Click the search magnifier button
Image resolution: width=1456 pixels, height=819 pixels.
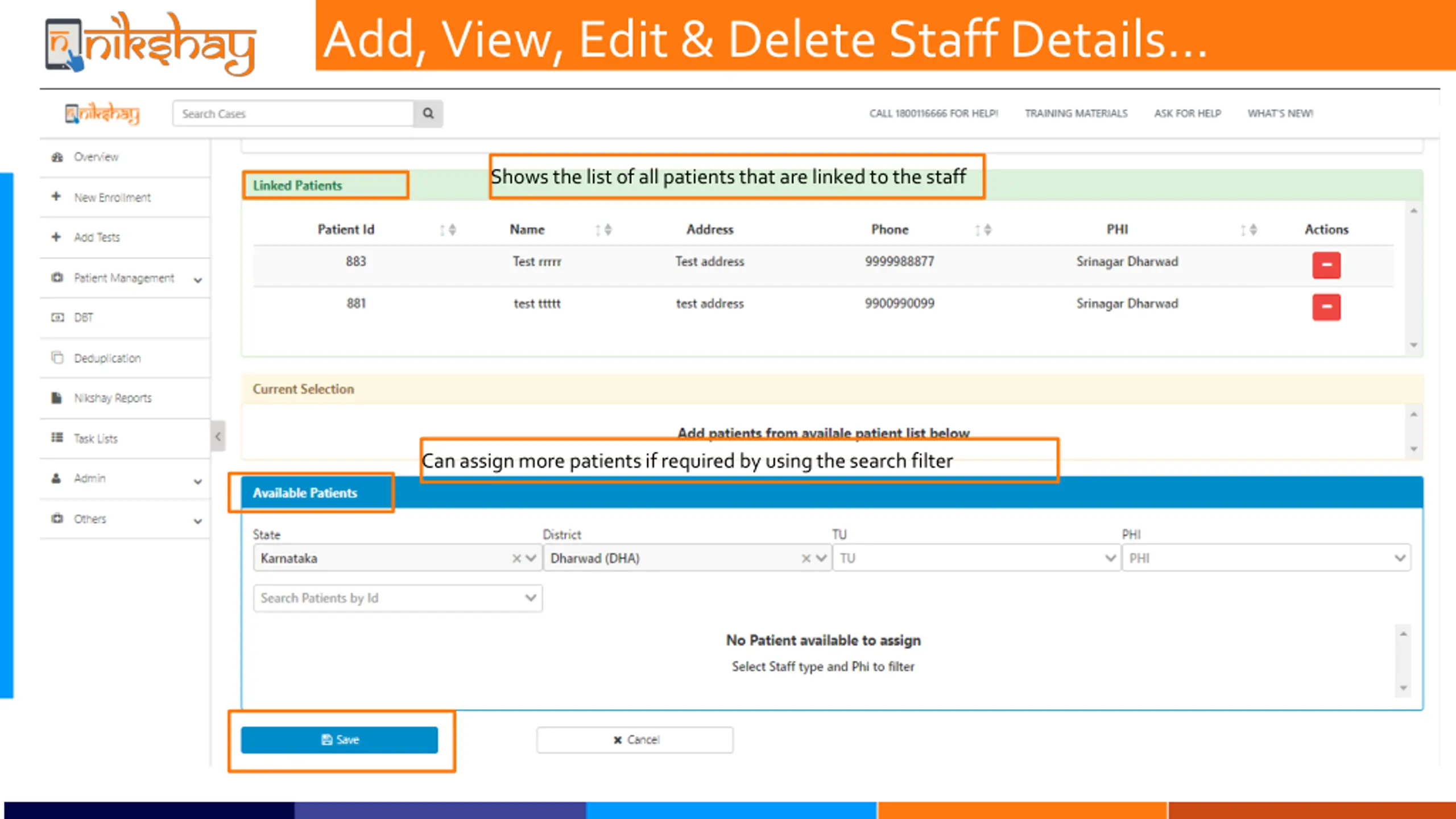pyautogui.click(x=428, y=113)
